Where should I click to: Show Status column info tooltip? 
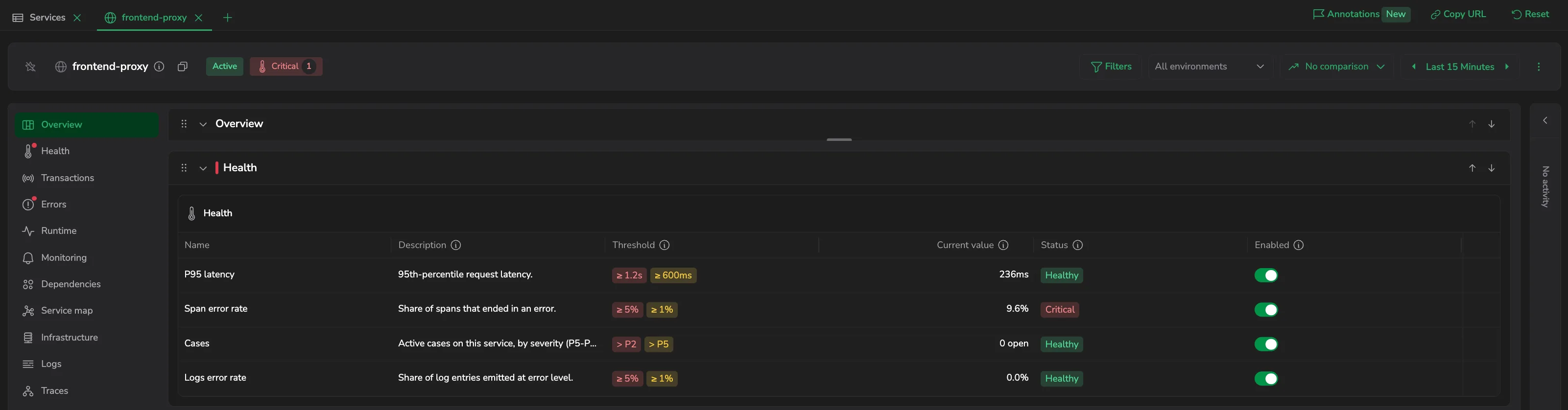pos(1078,245)
